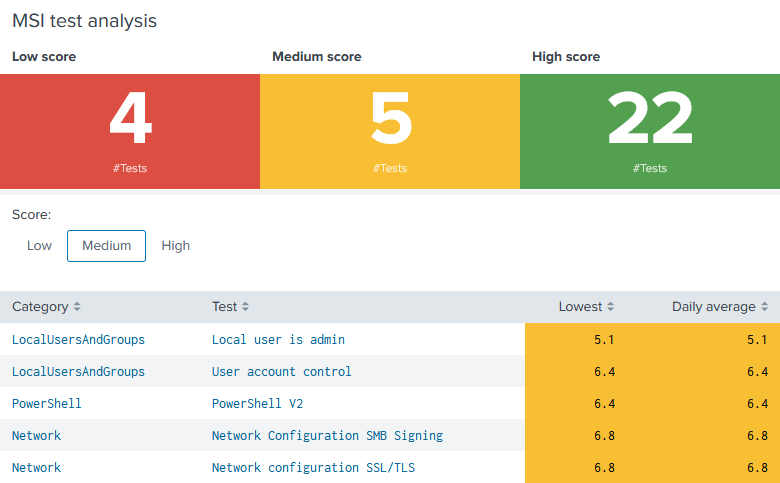Click the PowerShell category link
Screen dimensions: 780x483
[x=47, y=403]
